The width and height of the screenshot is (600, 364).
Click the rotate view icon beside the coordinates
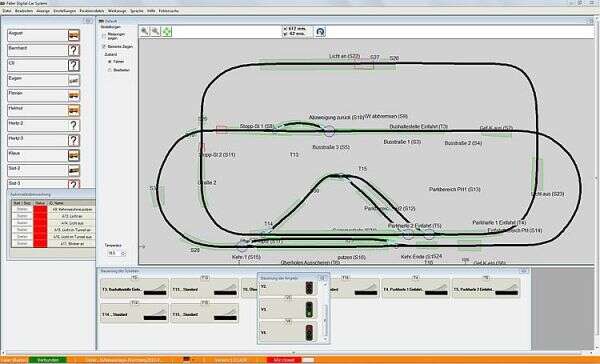click(x=320, y=31)
